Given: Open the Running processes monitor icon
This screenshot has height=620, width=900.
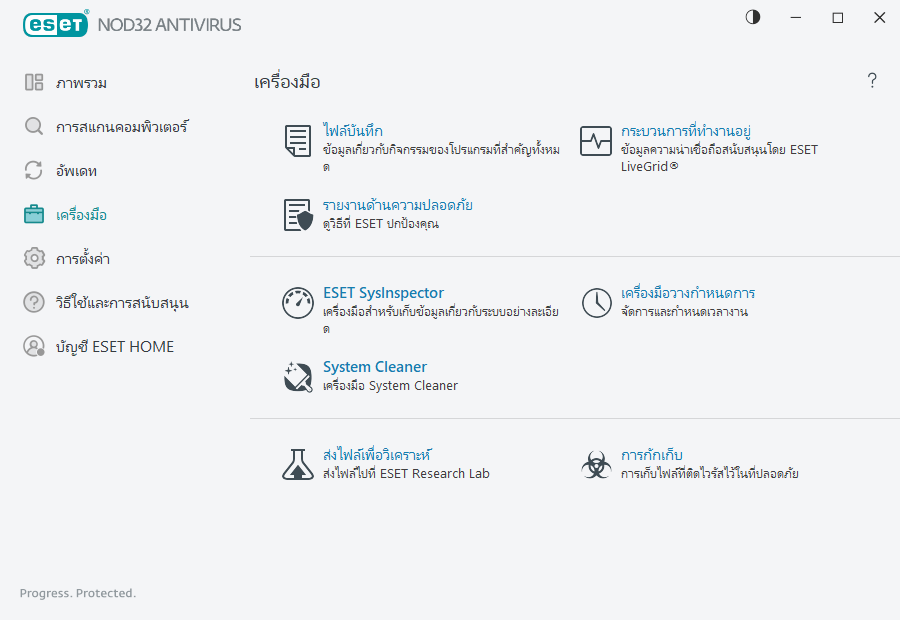Looking at the screenshot, I should (595, 141).
